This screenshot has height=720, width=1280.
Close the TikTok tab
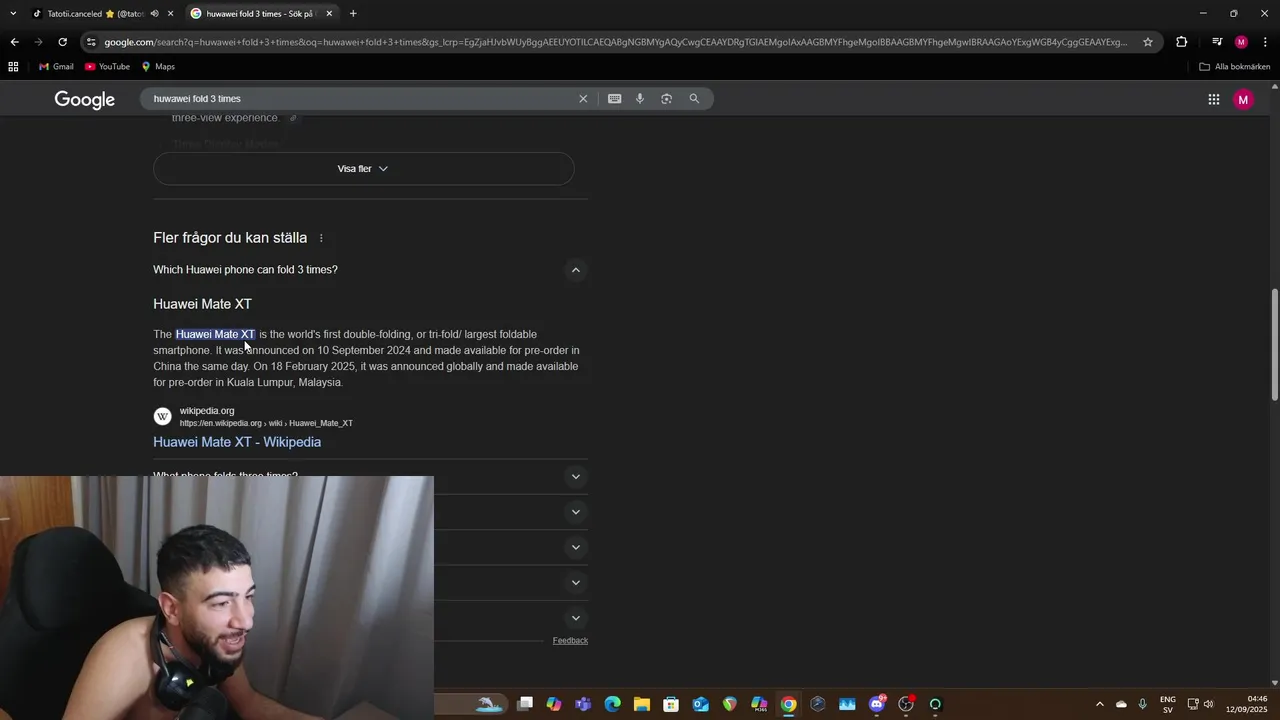pyautogui.click(x=171, y=14)
